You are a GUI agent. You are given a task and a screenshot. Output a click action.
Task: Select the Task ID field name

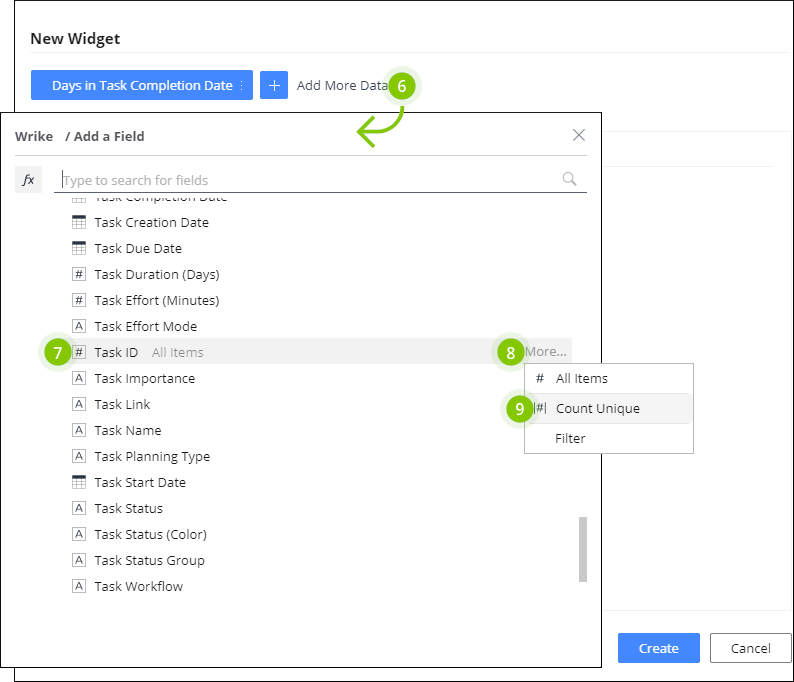click(116, 352)
